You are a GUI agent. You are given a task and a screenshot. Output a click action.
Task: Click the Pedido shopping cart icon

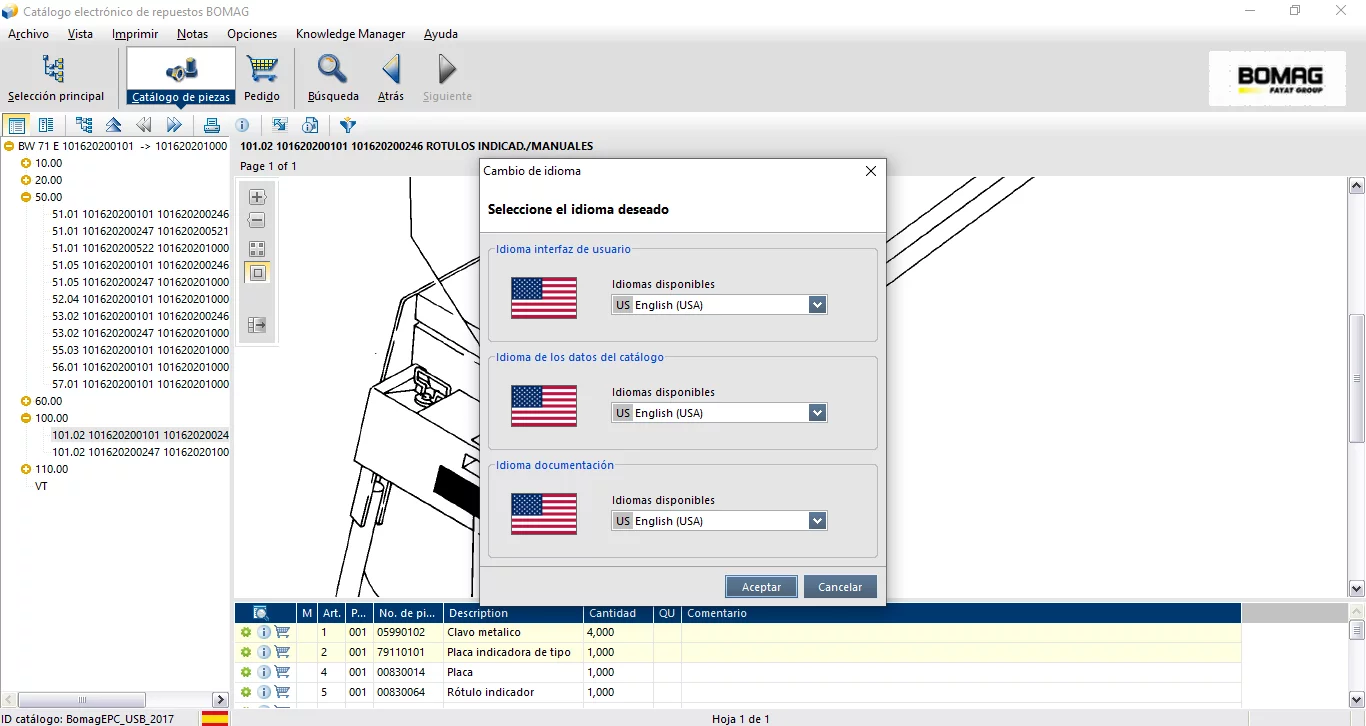[x=262, y=77]
